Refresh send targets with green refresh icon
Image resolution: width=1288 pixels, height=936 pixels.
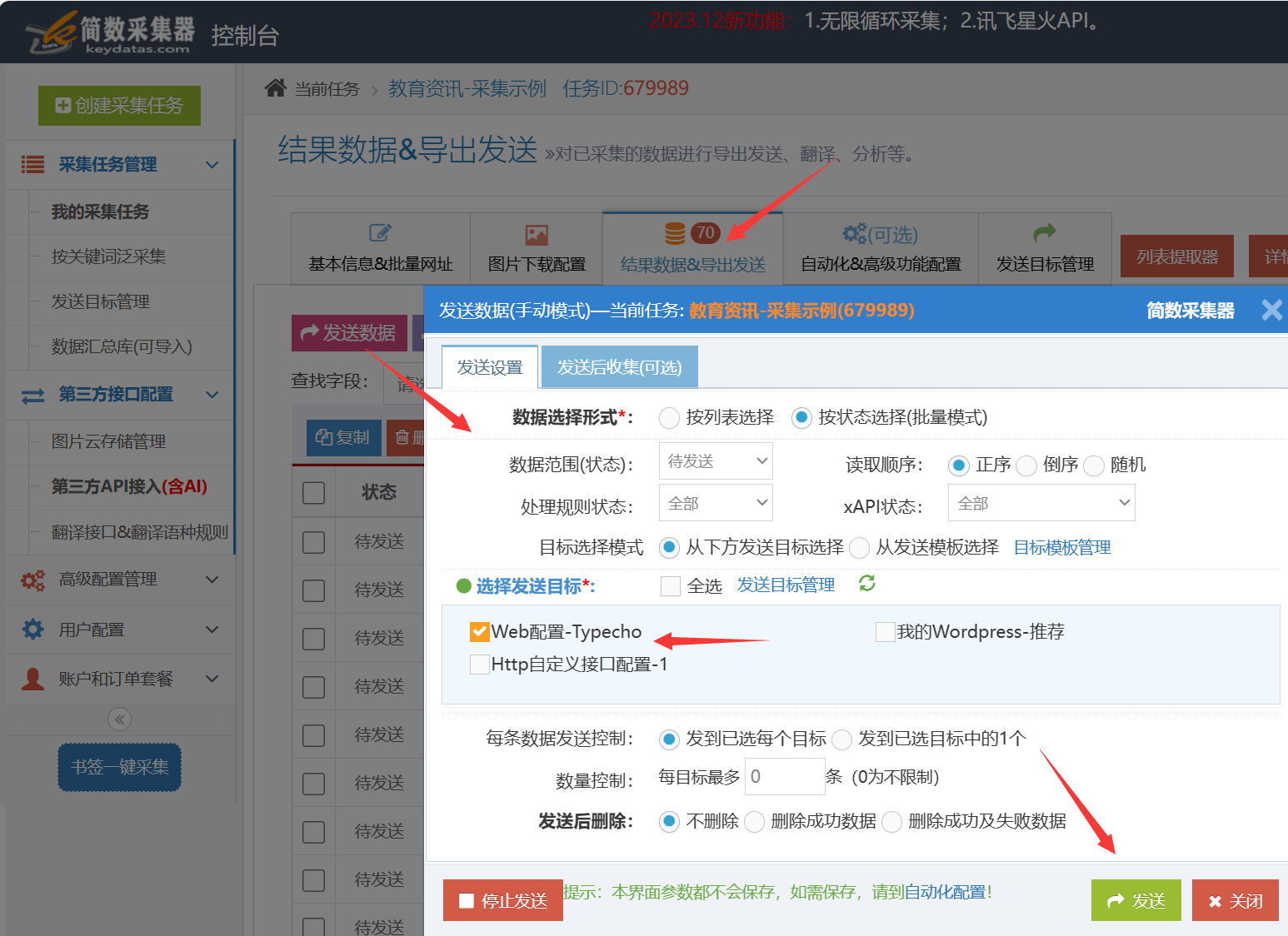click(867, 584)
